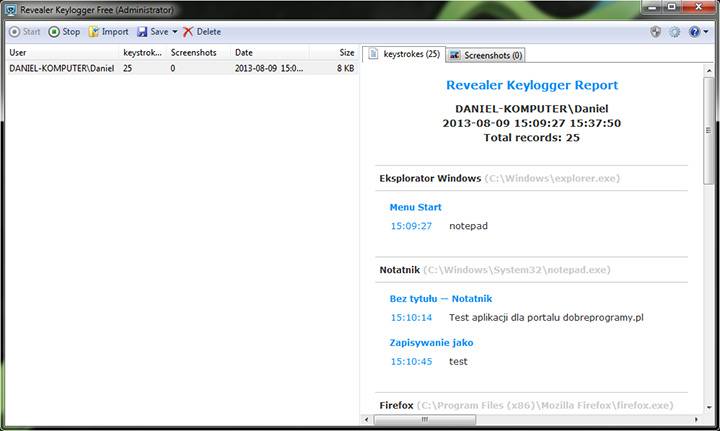Click the Menu Start window title
This screenshot has width=720, height=431.
tap(415, 207)
